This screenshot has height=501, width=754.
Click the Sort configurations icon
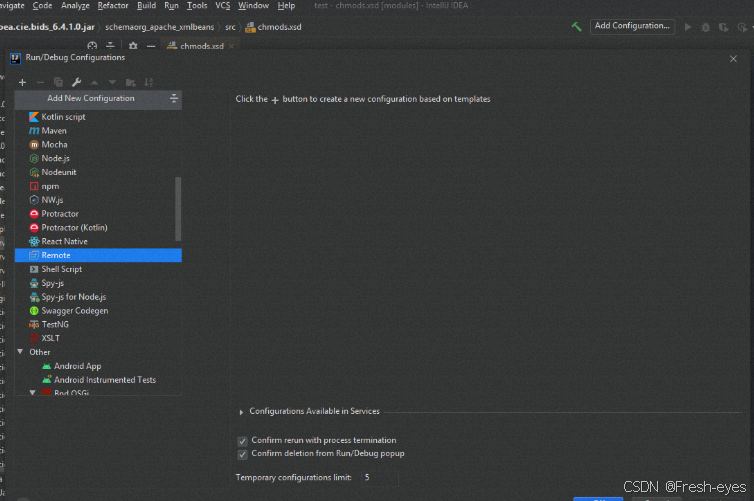pyautogui.click(x=149, y=83)
